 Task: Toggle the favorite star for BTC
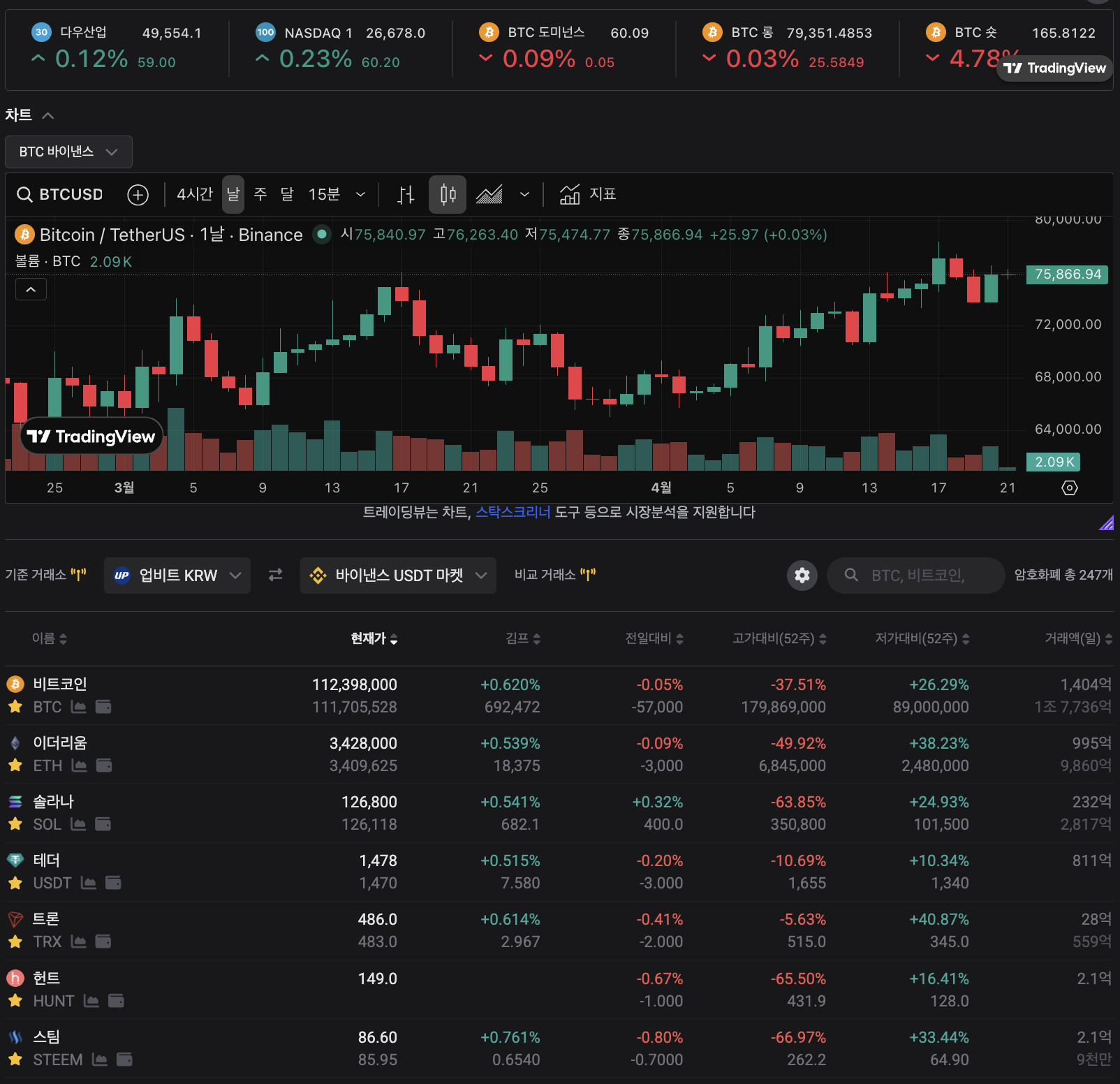point(15,707)
